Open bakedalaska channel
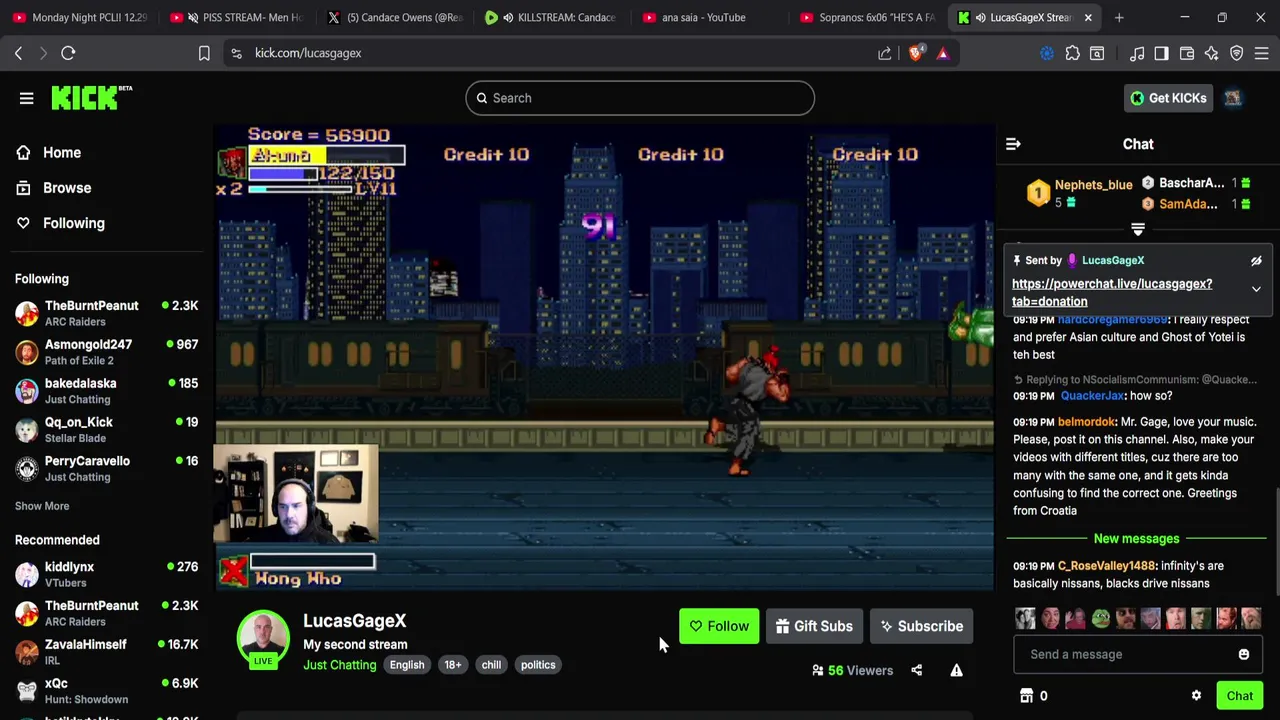The image size is (1280, 720). point(106,391)
